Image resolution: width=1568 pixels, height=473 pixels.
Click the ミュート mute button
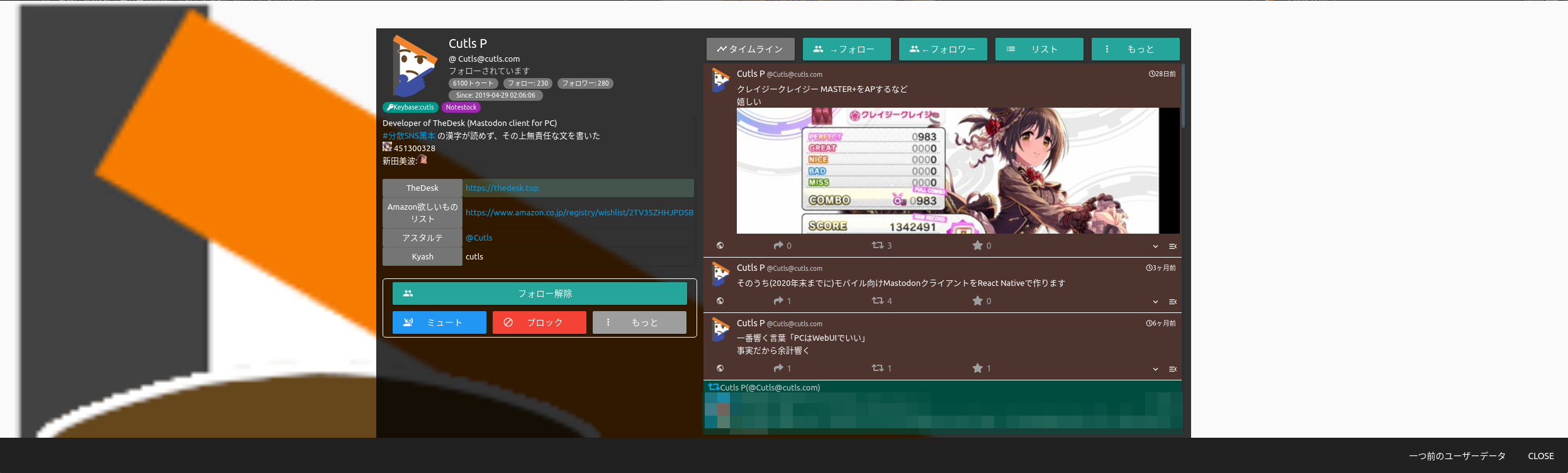pos(439,322)
